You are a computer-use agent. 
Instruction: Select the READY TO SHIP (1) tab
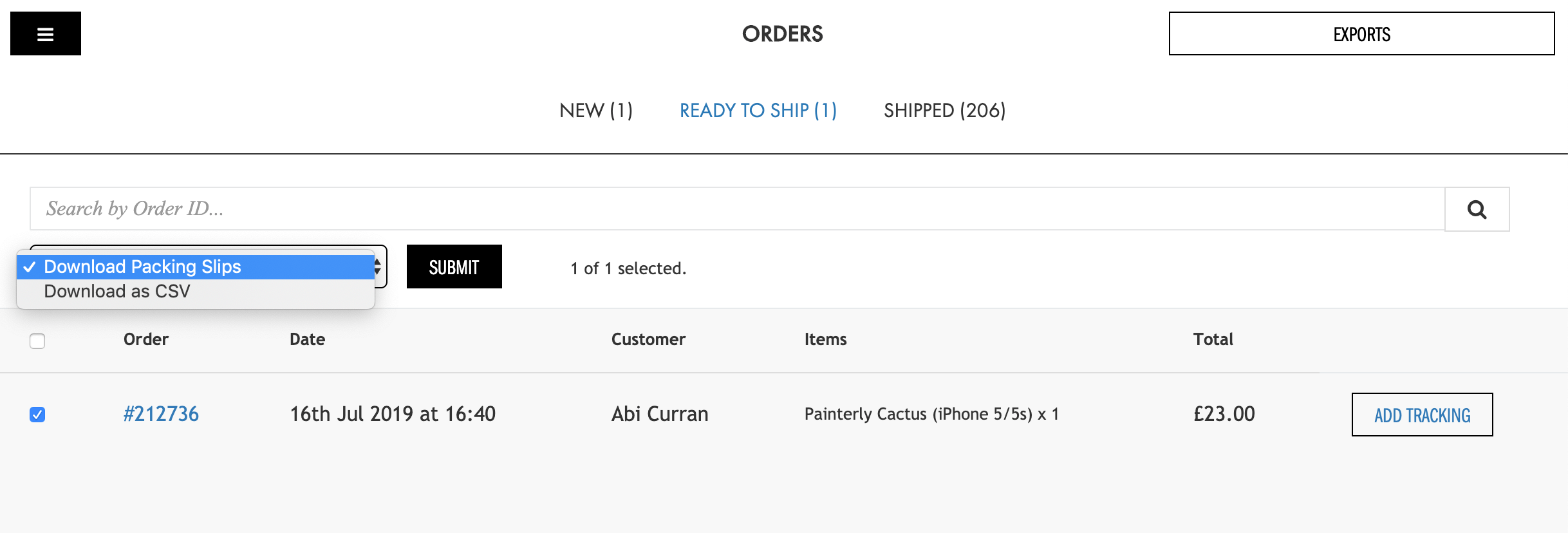(758, 111)
